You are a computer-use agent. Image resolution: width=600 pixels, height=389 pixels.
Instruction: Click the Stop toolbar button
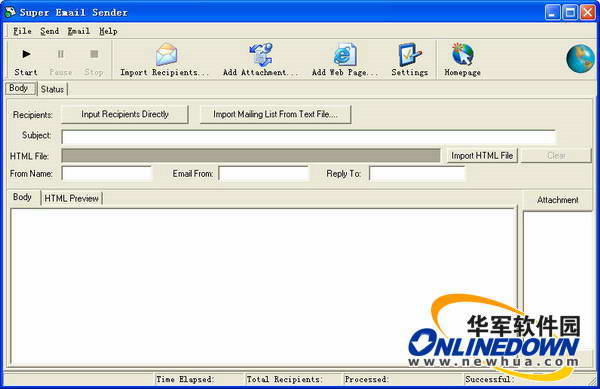click(94, 61)
